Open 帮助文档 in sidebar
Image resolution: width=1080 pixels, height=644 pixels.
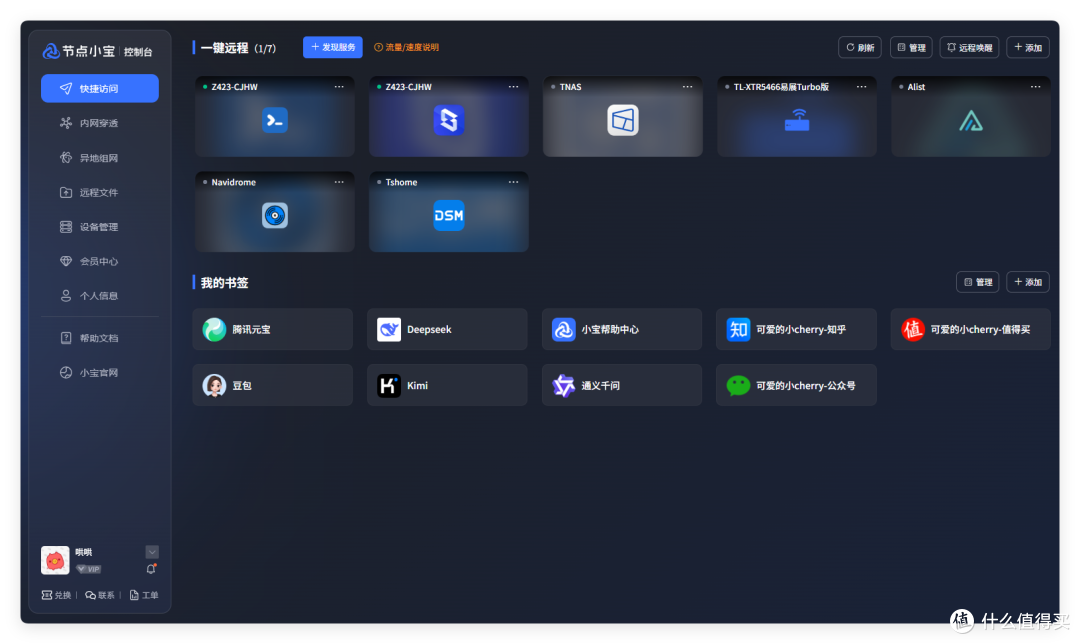click(x=100, y=337)
